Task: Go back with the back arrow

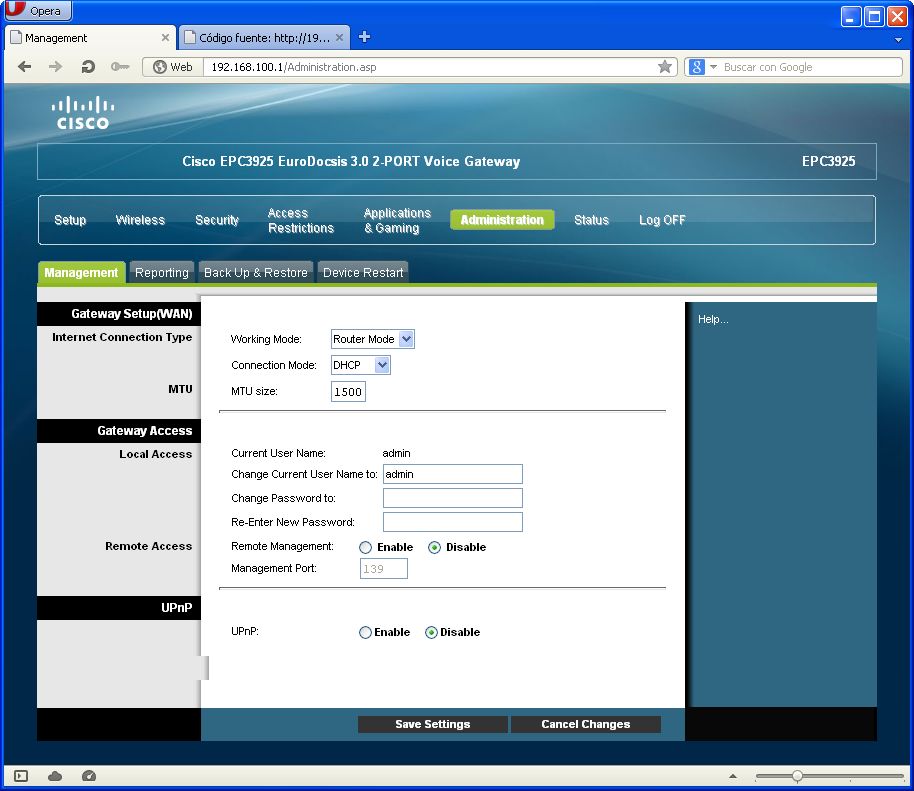Action: click(x=24, y=67)
